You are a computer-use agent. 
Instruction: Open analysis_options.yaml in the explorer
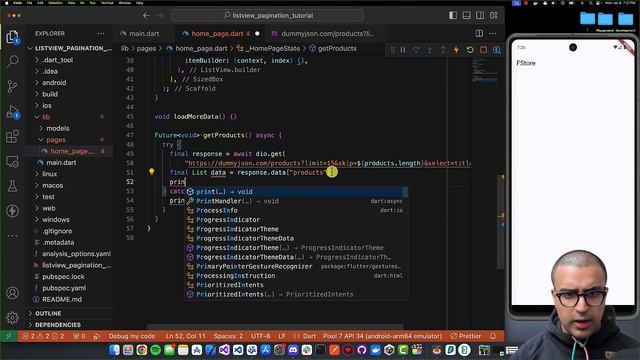[x=76, y=253]
